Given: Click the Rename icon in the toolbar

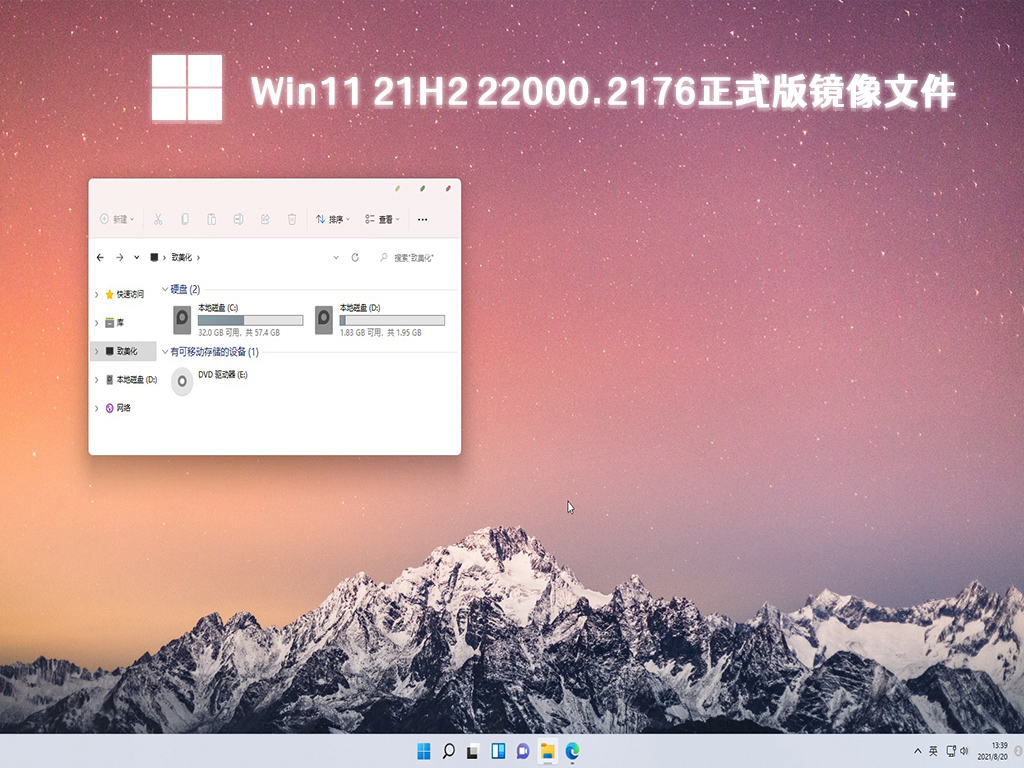Looking at the screenshot, I should pos(240,219).
